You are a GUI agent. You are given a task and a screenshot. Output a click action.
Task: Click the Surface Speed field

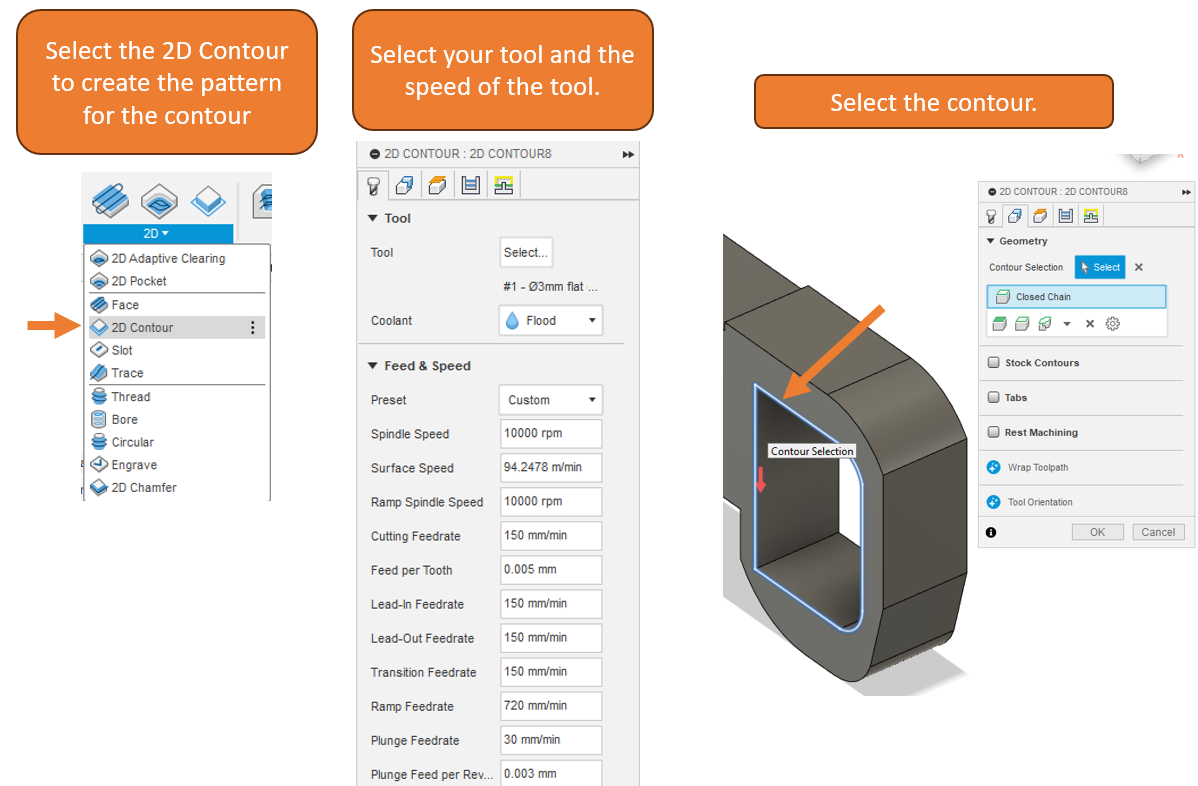(x=551, y=467)
